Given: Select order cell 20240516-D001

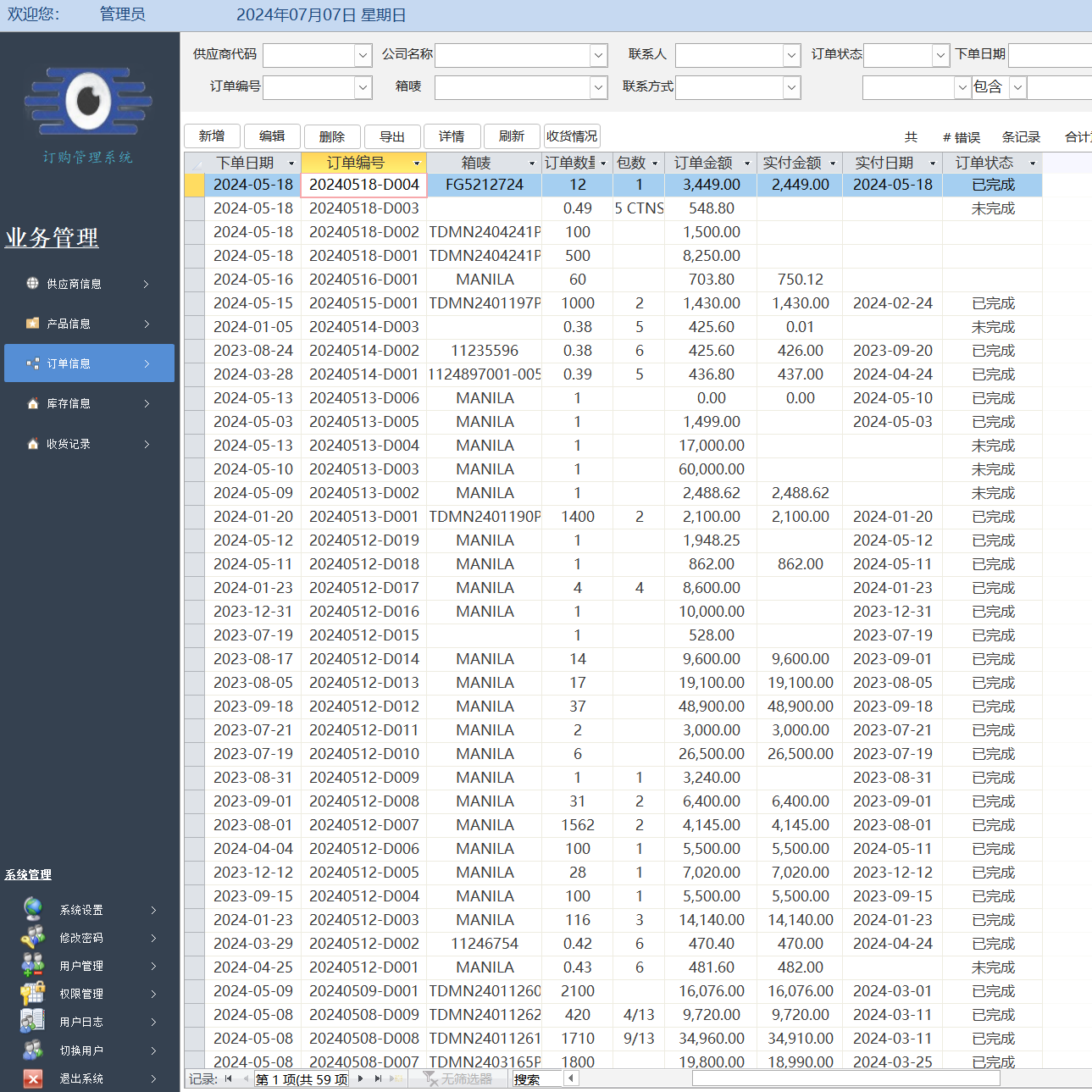Looking at the screenshot, I should click(x=363, y=280).
